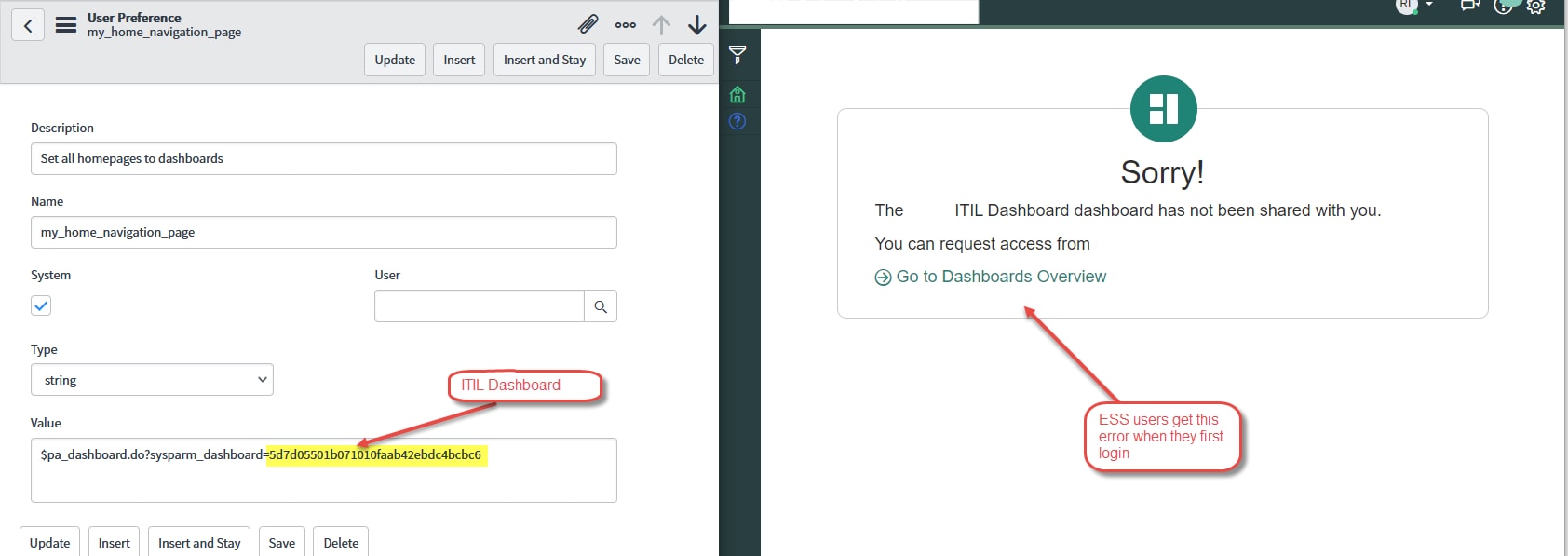Click Update below the Value field

pyautogui.click(x=49, y=543)
